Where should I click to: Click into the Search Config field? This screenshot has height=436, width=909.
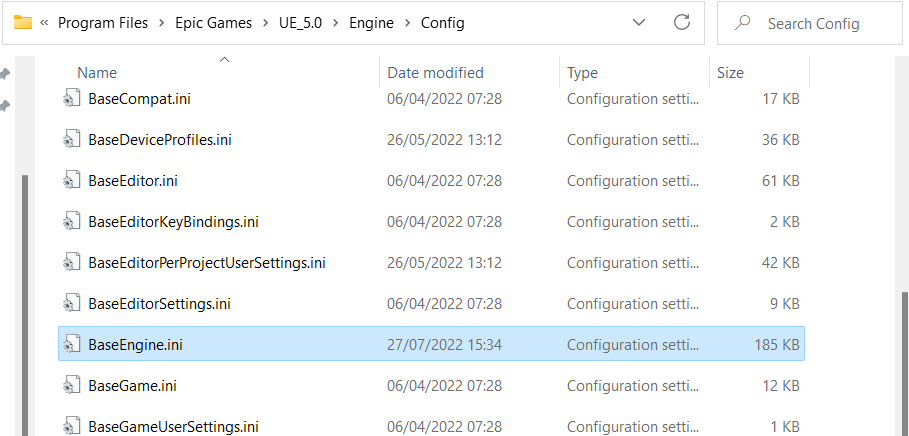click(x=809, y=23)
